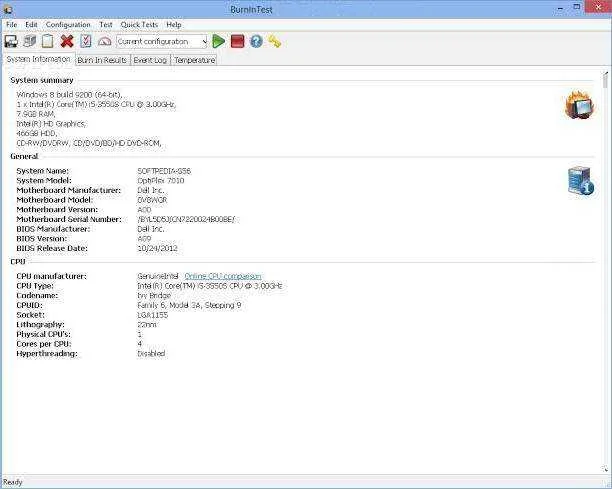The height and width of the screenshot is (489, 612).
Task: Minimize the BurnInTest window
Action: 560,8
